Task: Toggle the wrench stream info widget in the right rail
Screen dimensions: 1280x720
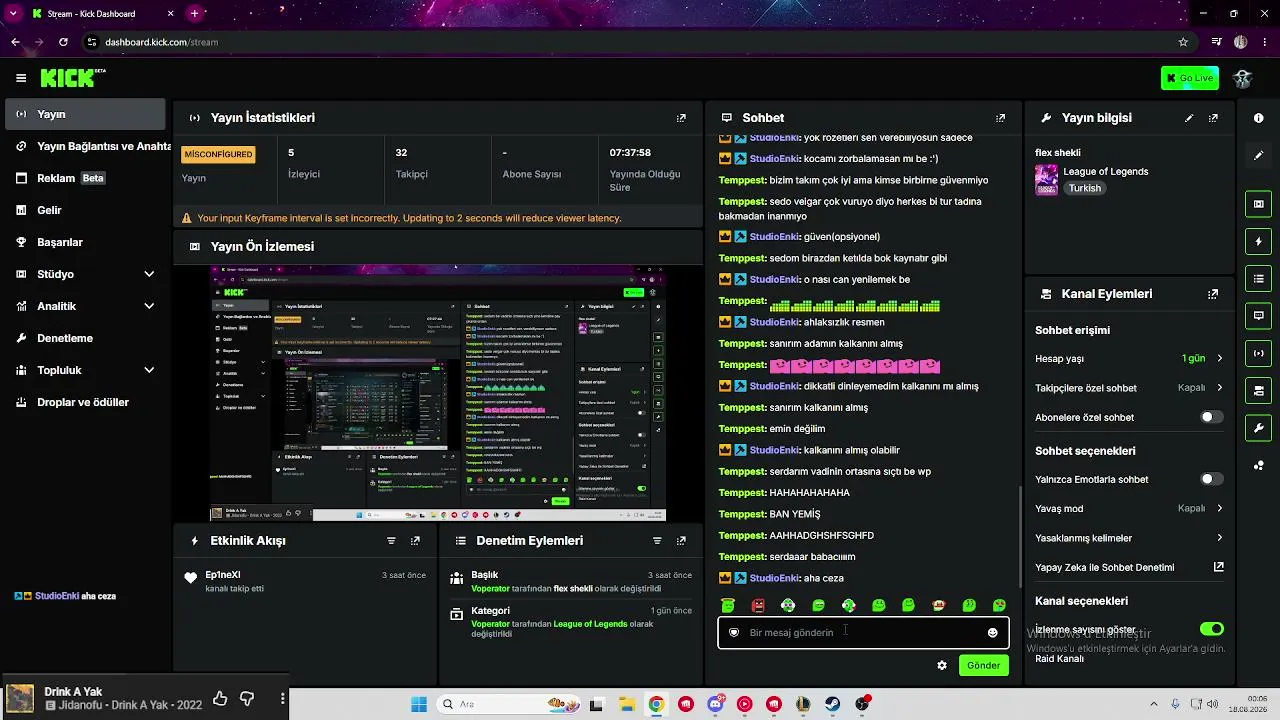Action: click(1258, 428)
